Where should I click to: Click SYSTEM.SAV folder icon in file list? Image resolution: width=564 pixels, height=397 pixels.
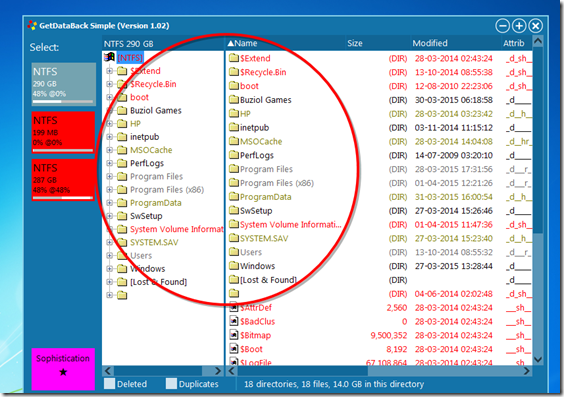click(x=234, y=238)
